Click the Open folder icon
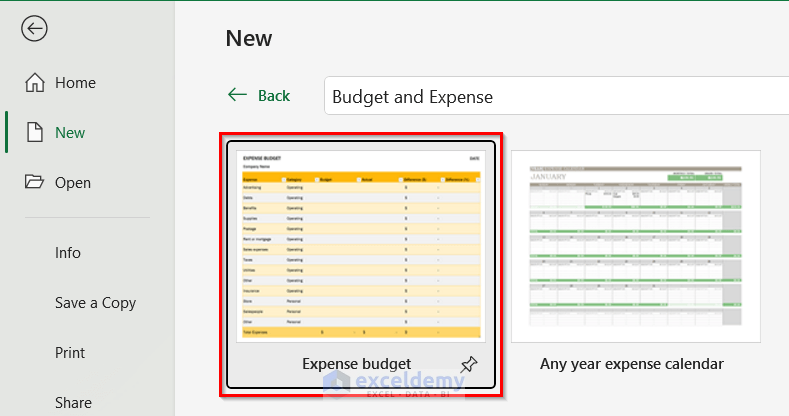Viewport: 789px width, 416px height. tap(35, 182)
